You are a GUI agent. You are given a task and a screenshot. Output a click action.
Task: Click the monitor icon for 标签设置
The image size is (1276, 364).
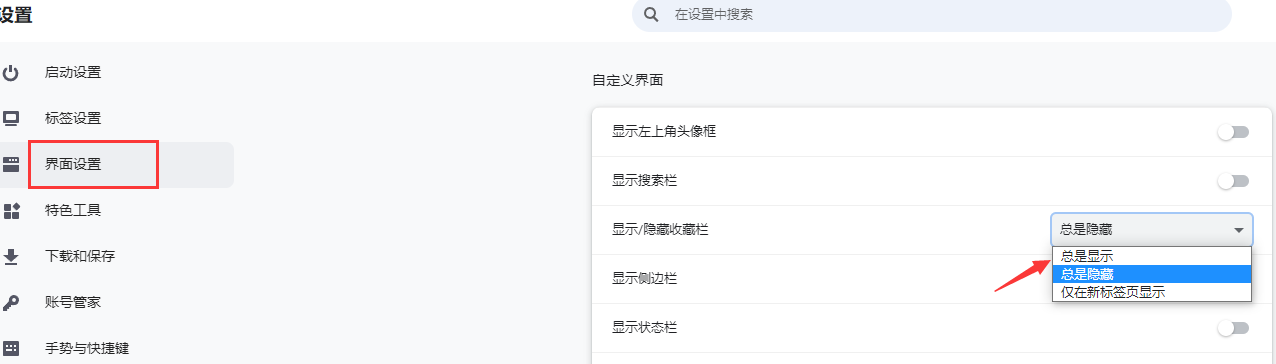point(11,118)
